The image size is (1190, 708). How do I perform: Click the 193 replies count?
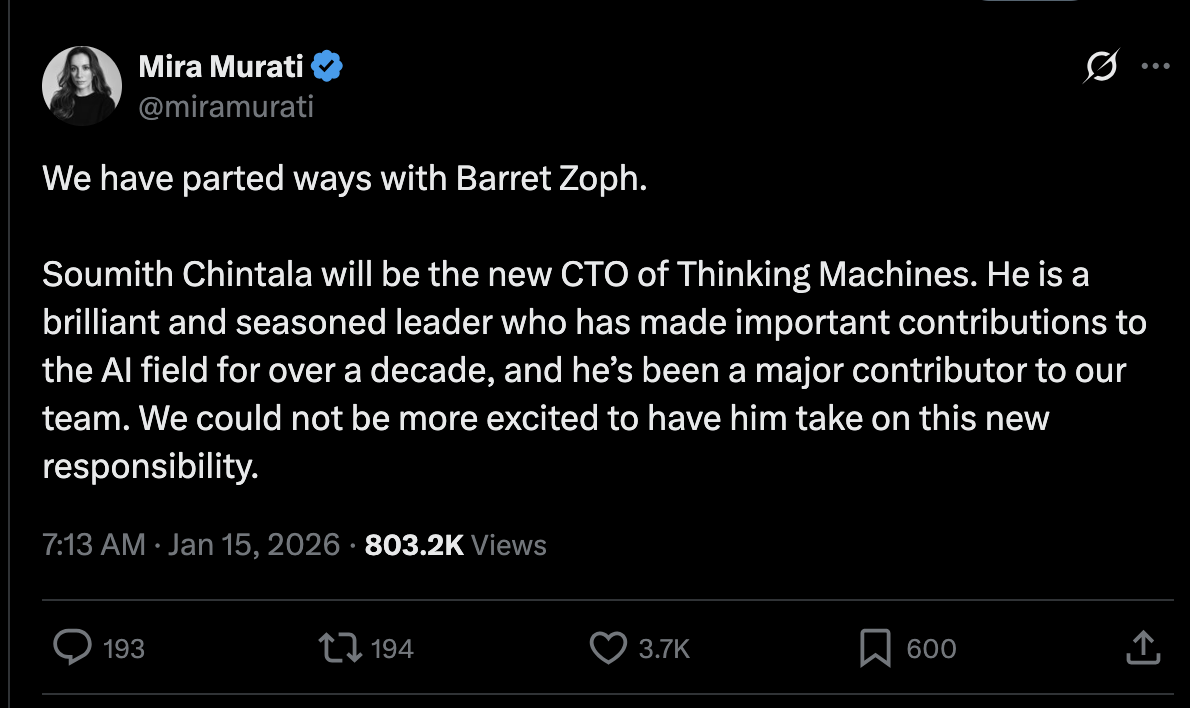[x=123, y=649]
